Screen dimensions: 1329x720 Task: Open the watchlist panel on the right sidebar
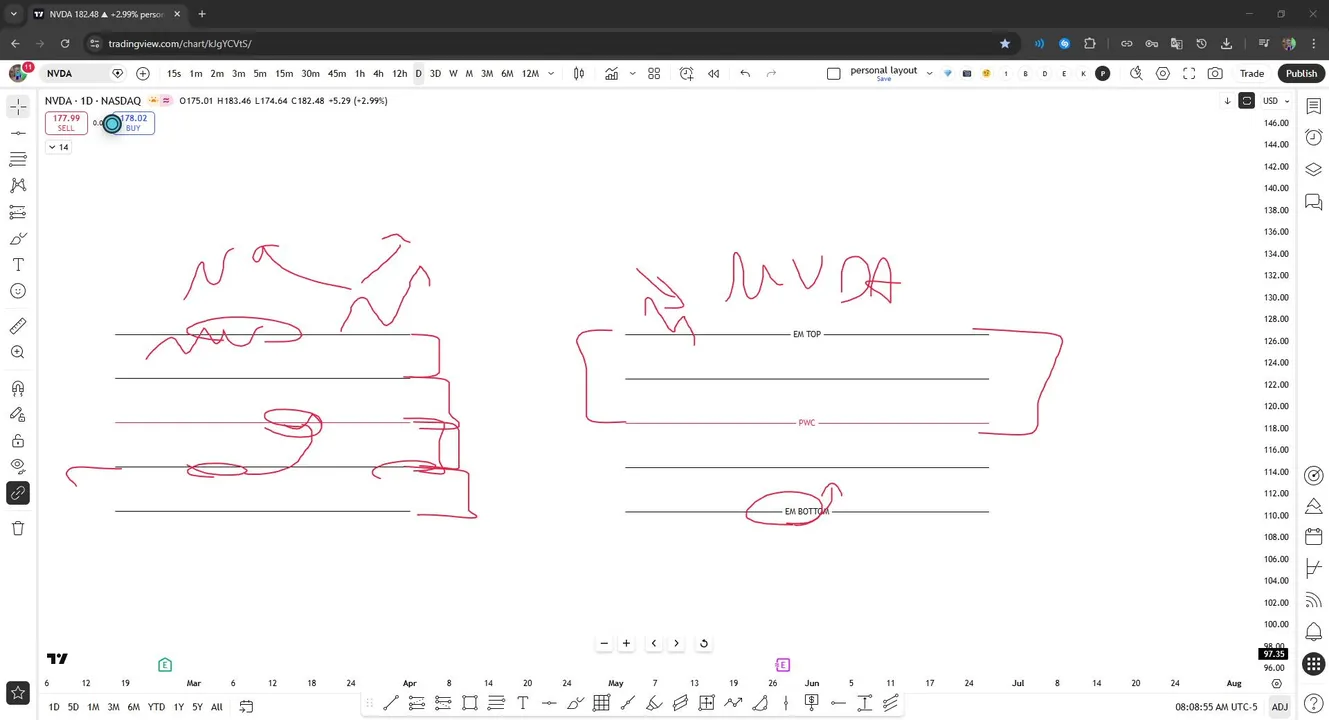pyautogui.click(x=1314, y=106)
